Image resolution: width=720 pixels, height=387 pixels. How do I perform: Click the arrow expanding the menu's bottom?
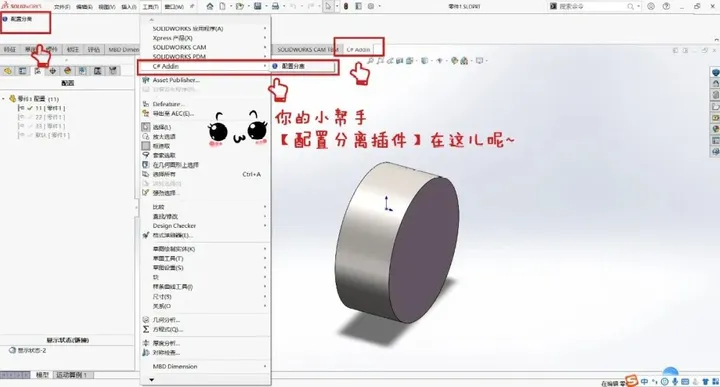click(152, 380)
